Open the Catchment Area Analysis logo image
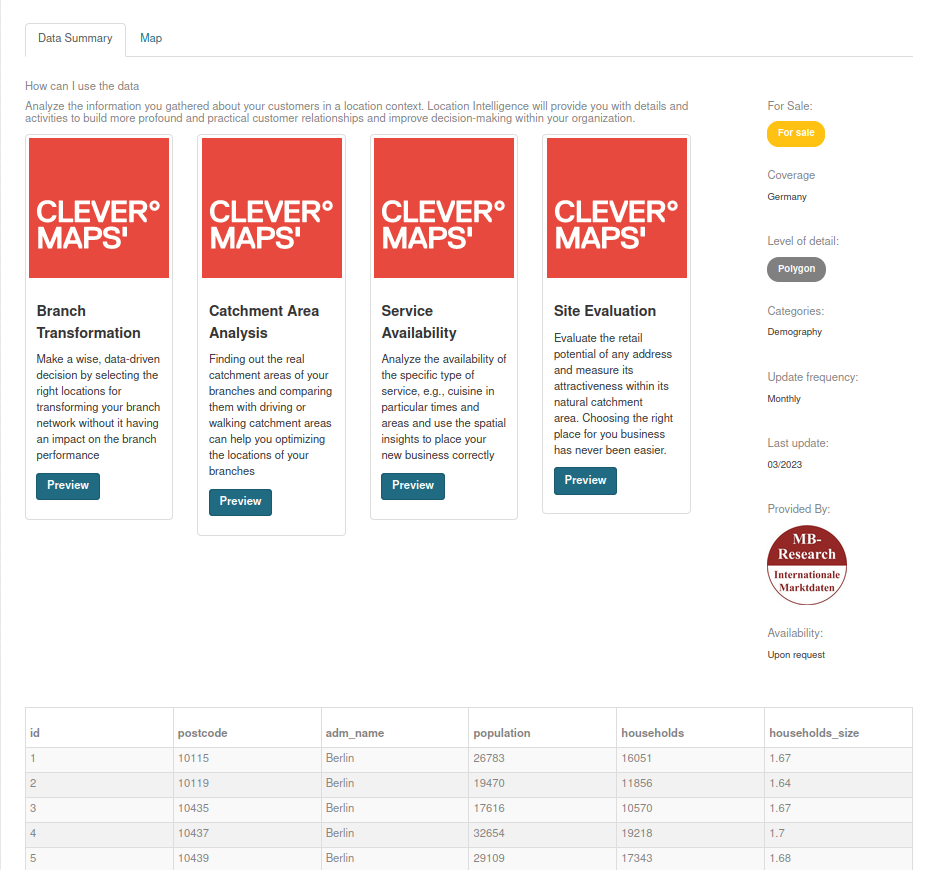 [x=271, y=208]
